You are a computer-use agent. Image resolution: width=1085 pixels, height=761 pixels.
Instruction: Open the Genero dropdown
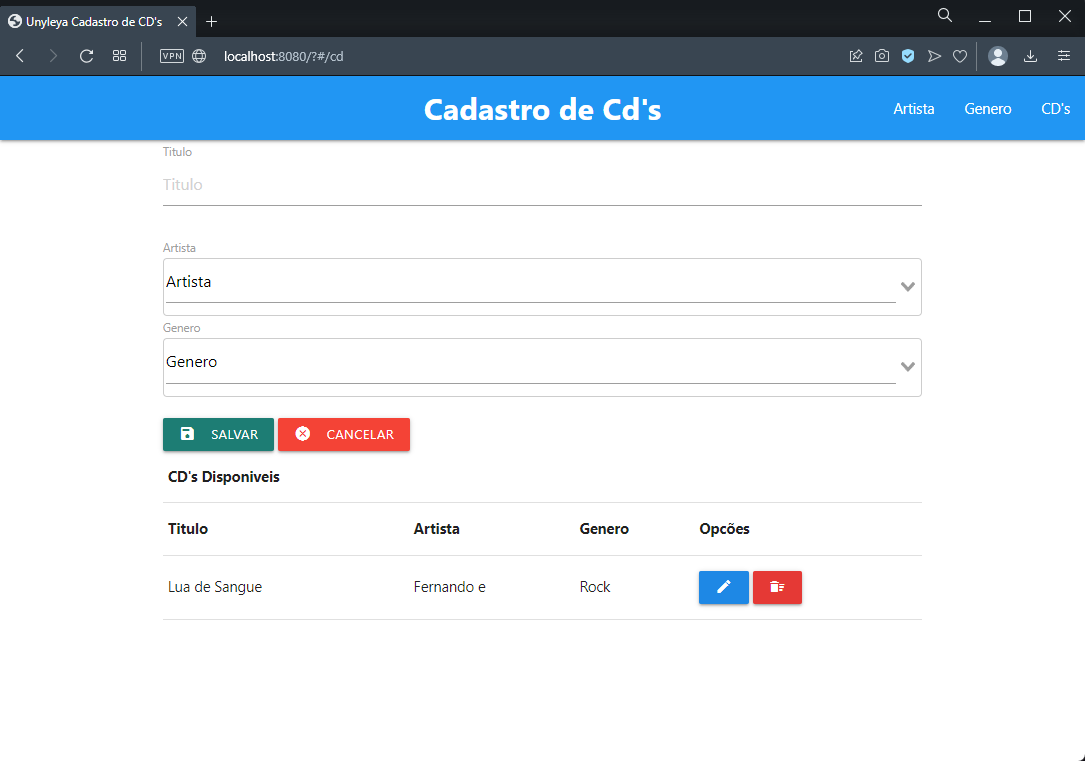(x=906, y=367)
